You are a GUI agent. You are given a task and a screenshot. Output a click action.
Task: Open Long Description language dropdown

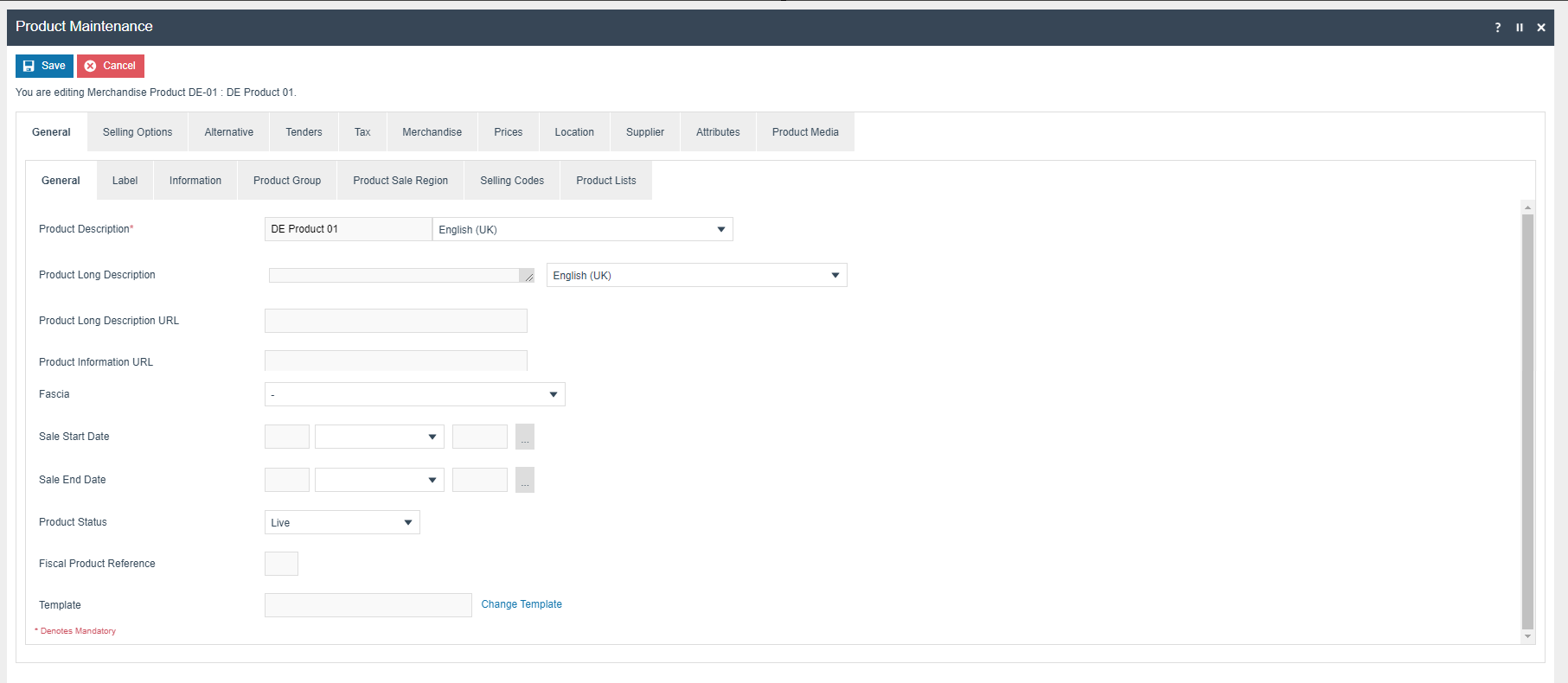[x=835, y=275]
